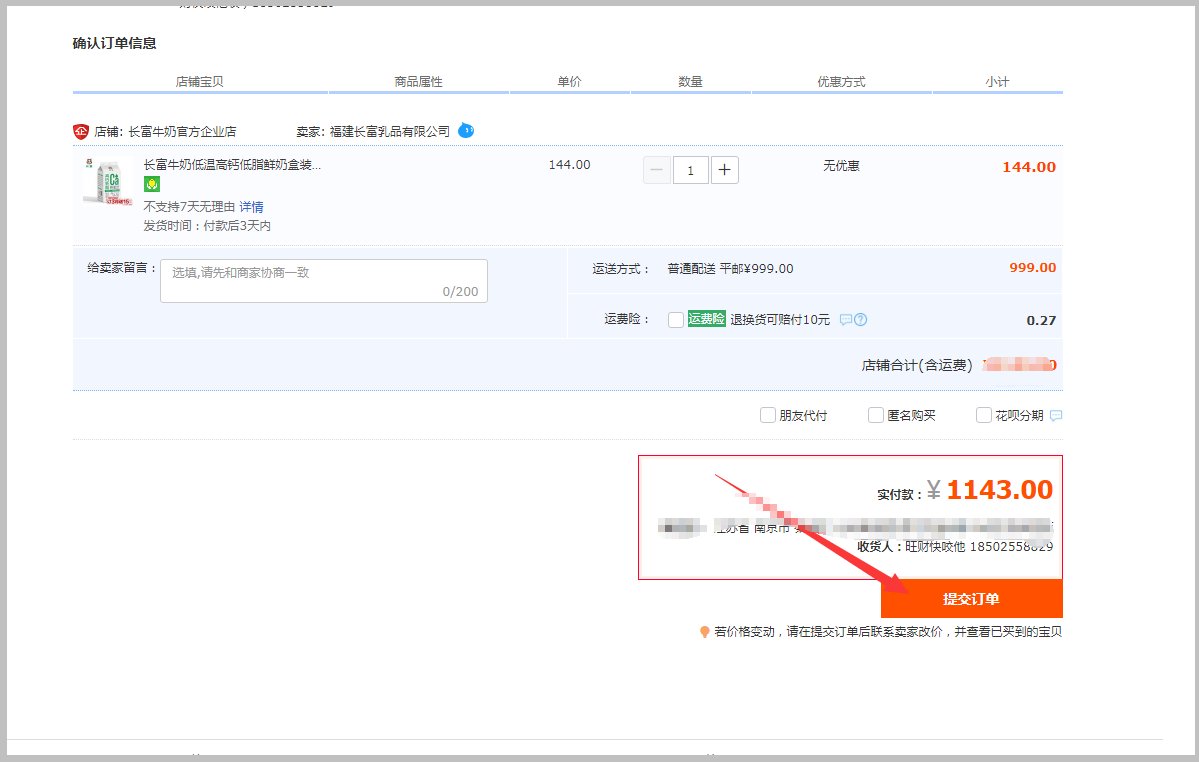Click the red enterprise store badge
This screenshot has width=1199, height=762.
tap(79, 130)
